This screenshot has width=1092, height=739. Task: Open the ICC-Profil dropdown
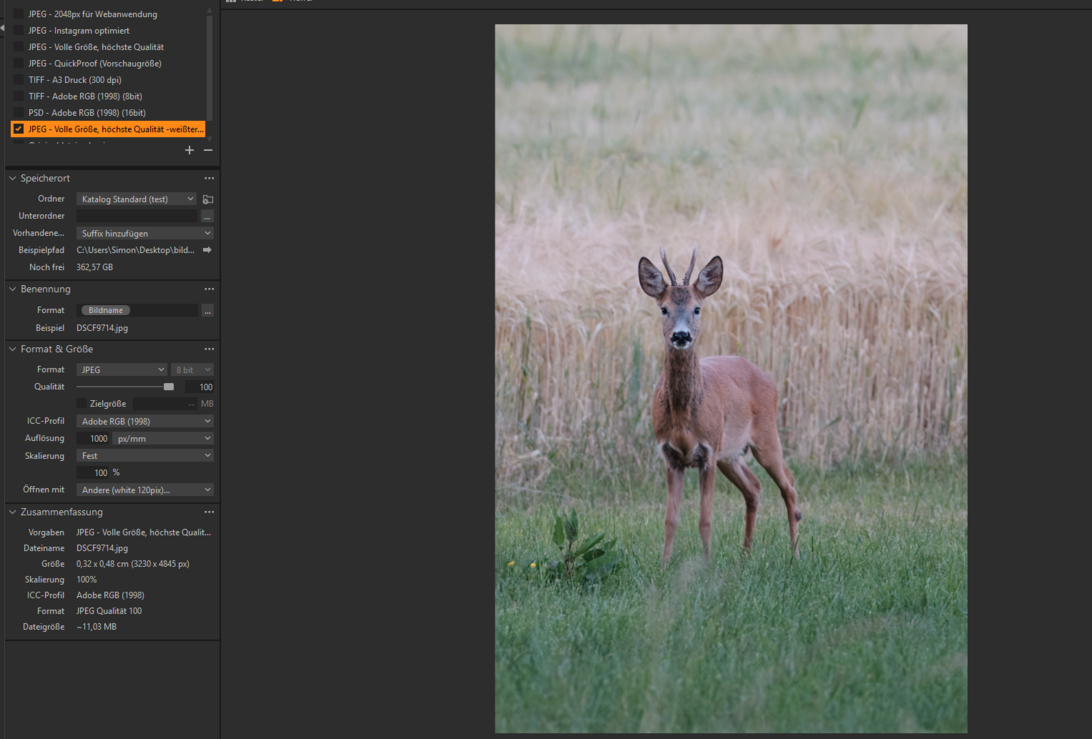pos(145,421)
